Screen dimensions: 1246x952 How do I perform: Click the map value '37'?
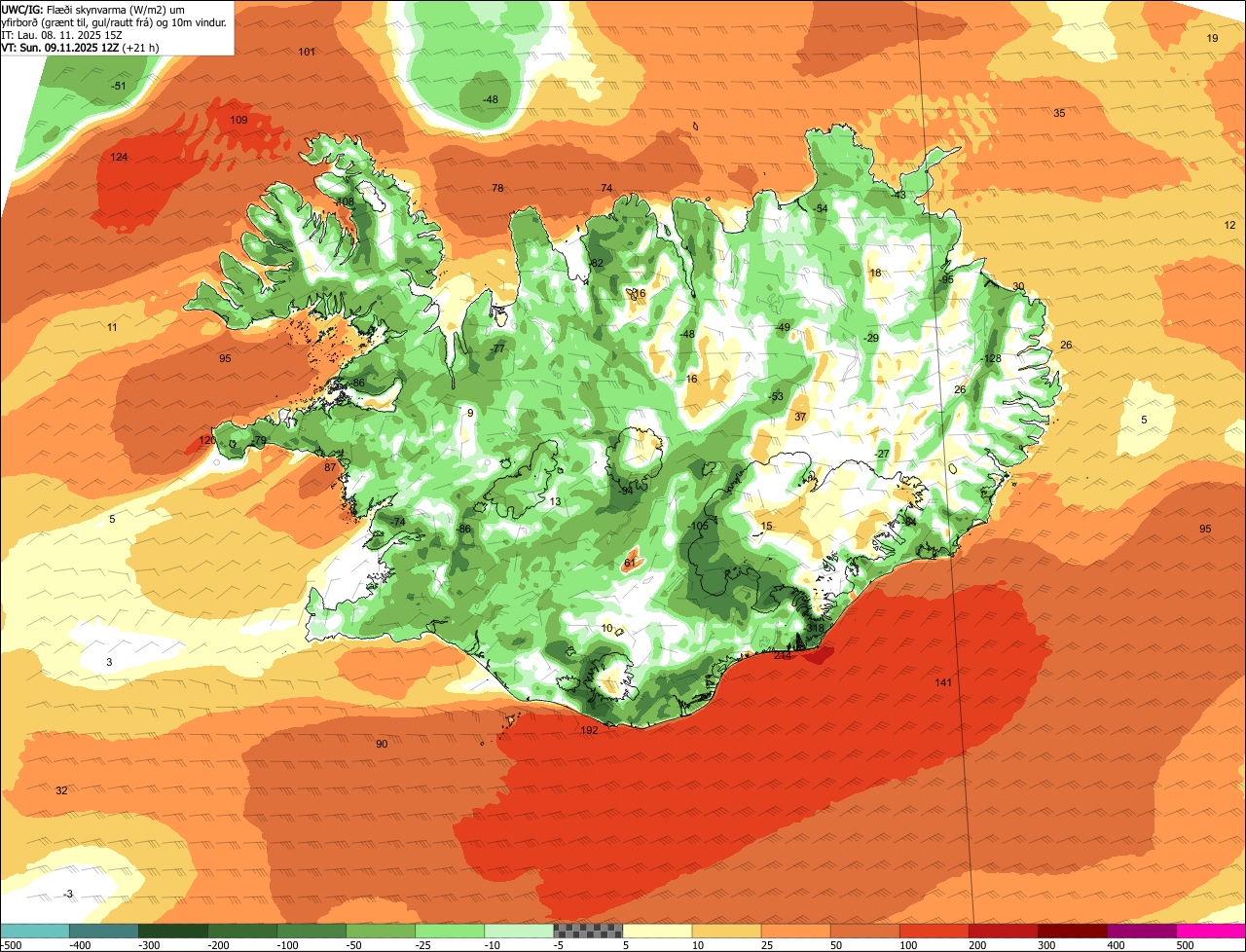800,416
